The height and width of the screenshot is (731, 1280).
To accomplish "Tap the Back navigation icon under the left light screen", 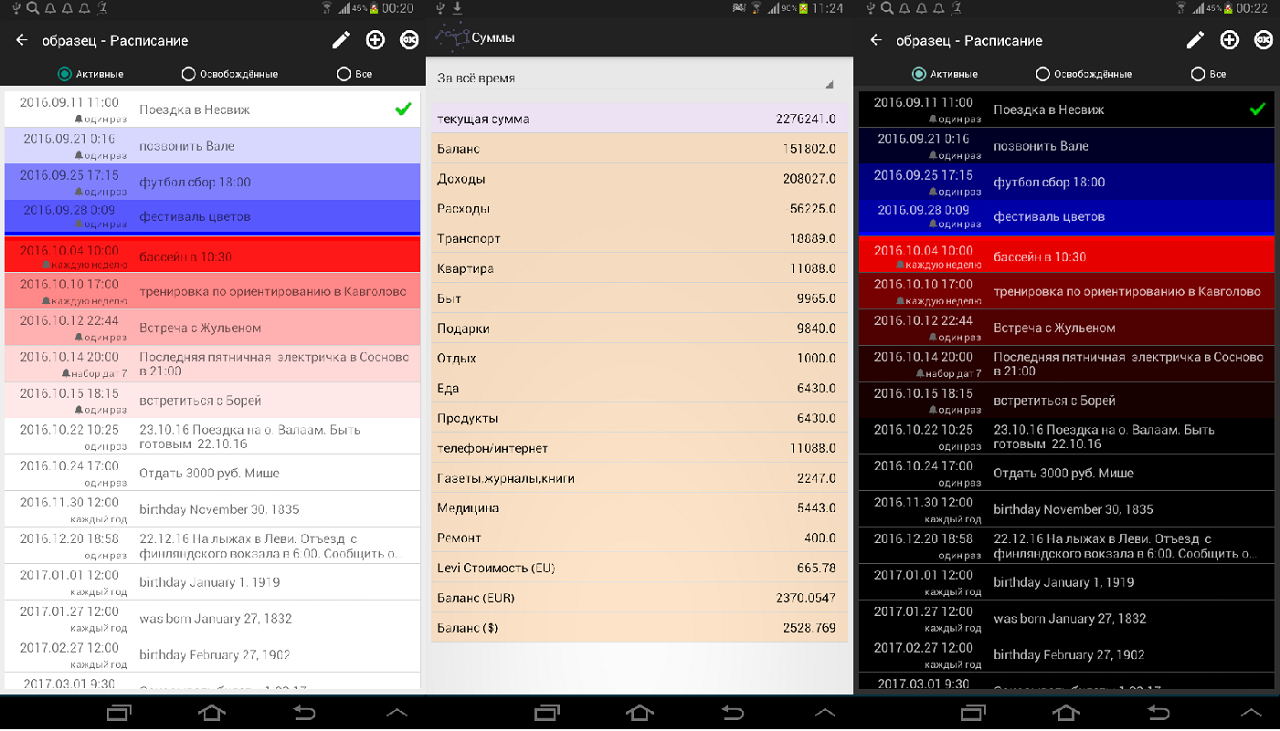I will 304,713.
